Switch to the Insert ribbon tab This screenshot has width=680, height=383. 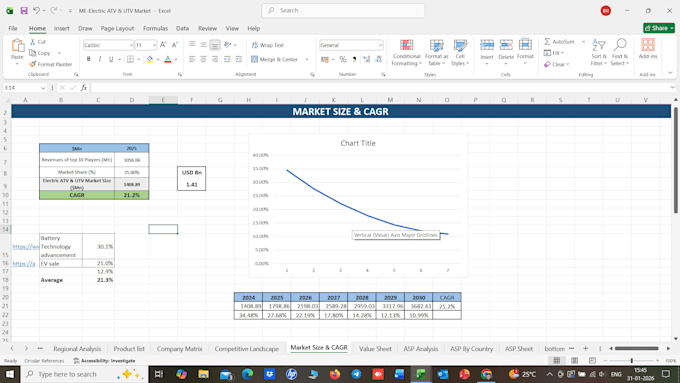pos(62,28)
